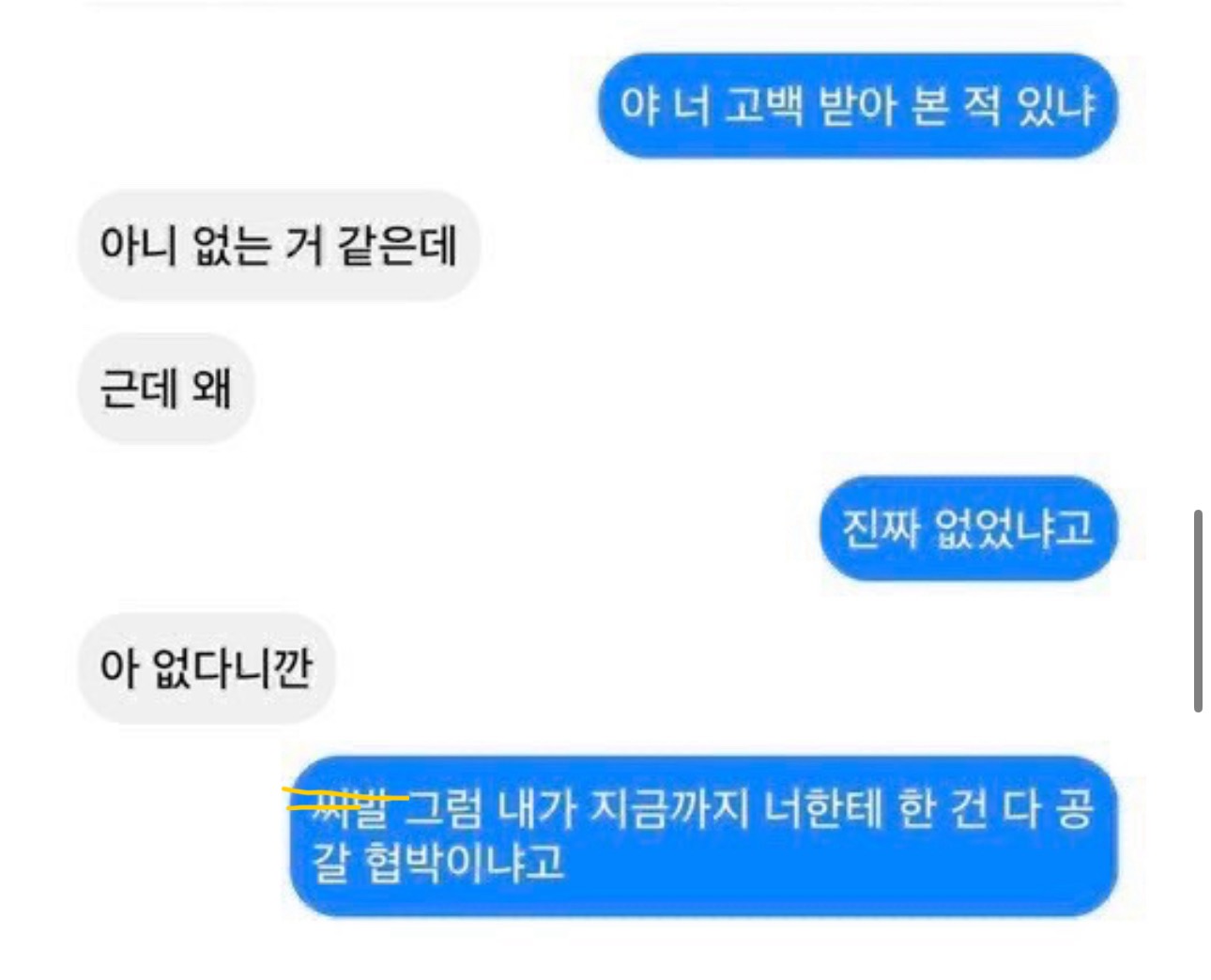Screen dimensions: 1211x980
Task: Tap the gray reply '아니 없는 거 같은데'
Action: (x=279, y=246)
